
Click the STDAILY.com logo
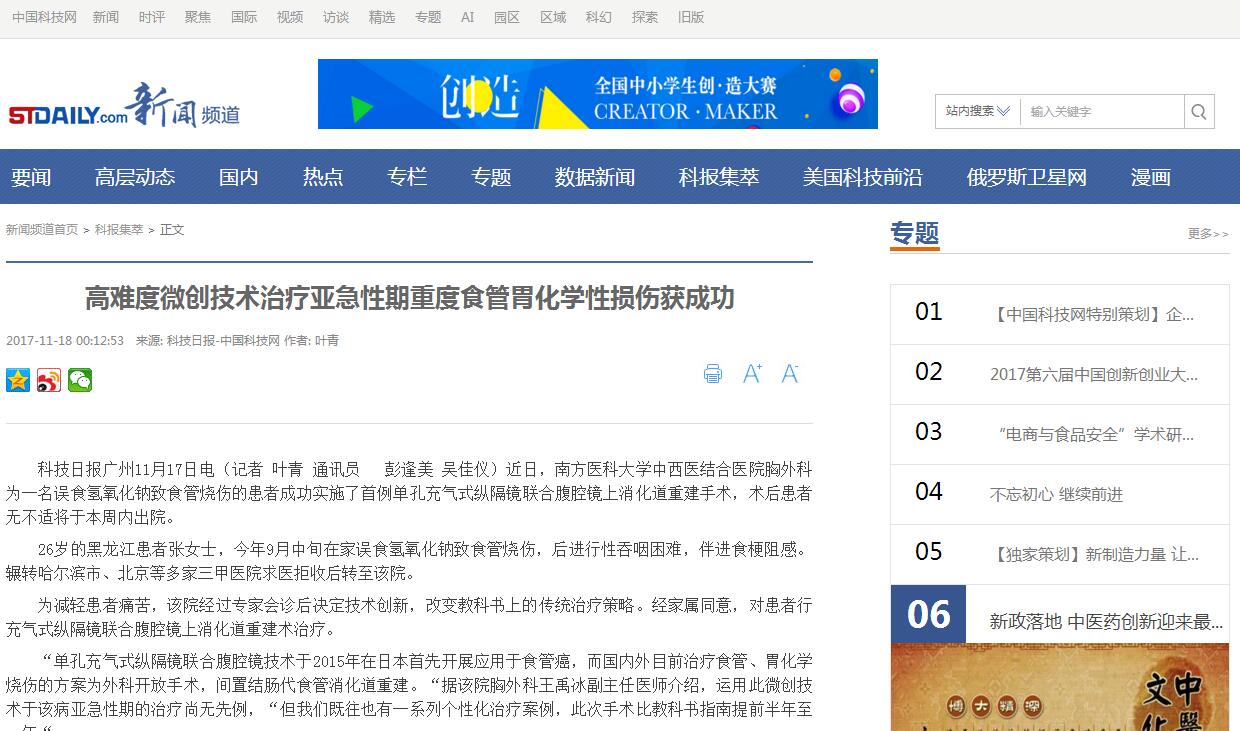point(68,115)
